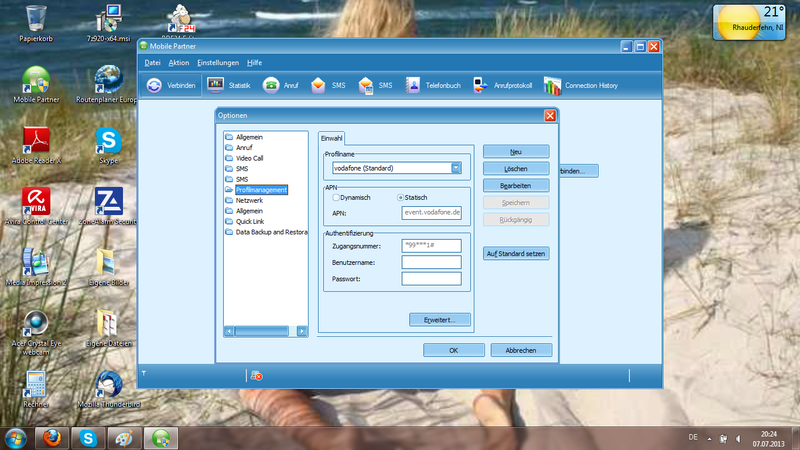800x450 pixels.
Task: Open the Einstellungen menu
Action: coord(217,63)
